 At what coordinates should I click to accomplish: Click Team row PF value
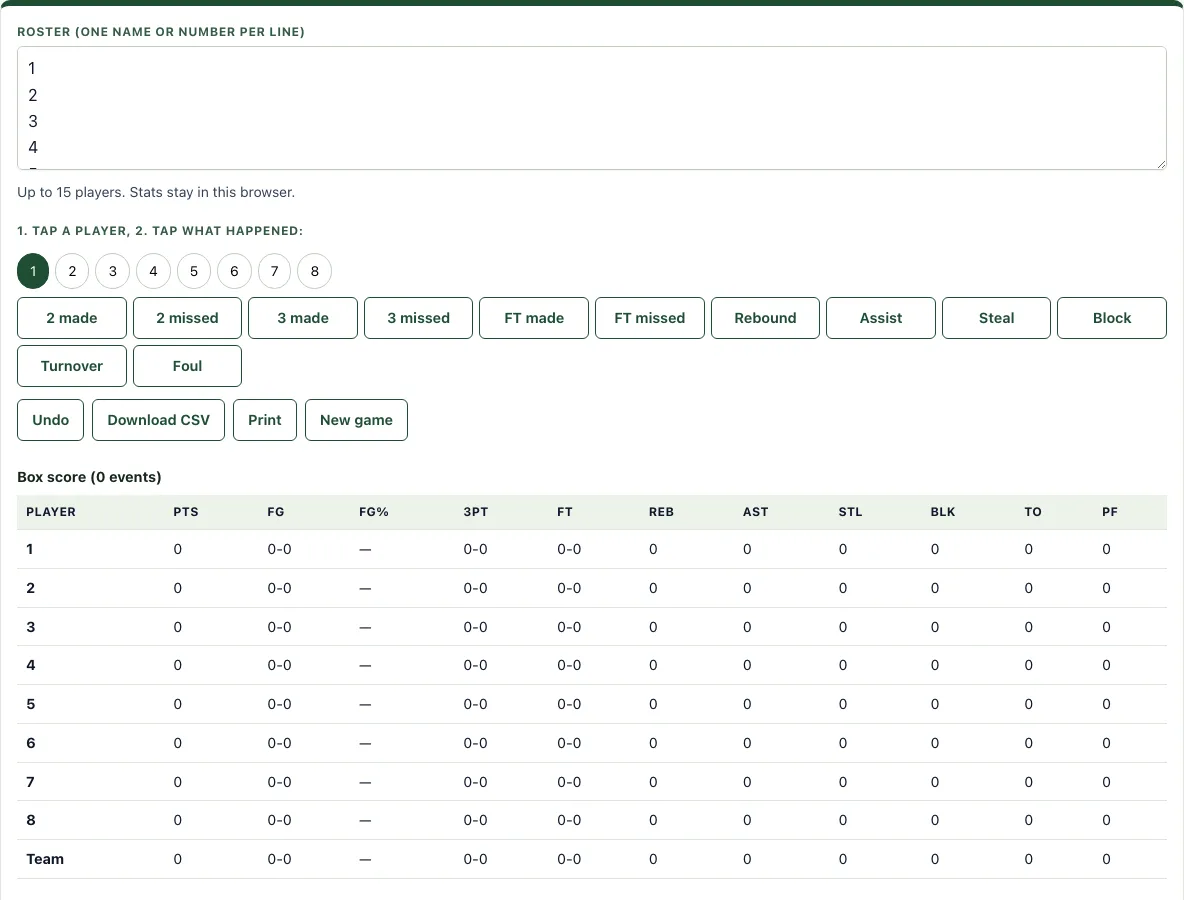click(1106, 859)
